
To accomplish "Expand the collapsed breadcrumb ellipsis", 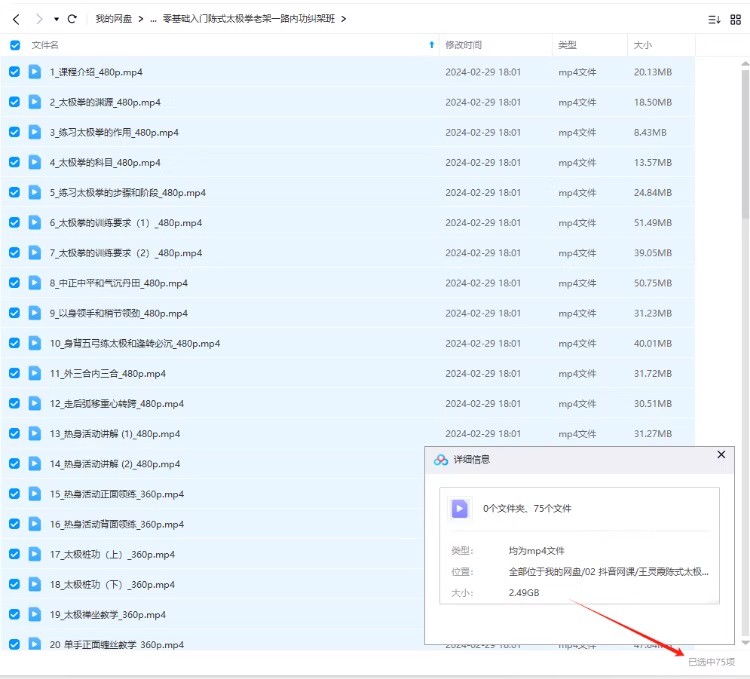I will [x=153, y=19].
